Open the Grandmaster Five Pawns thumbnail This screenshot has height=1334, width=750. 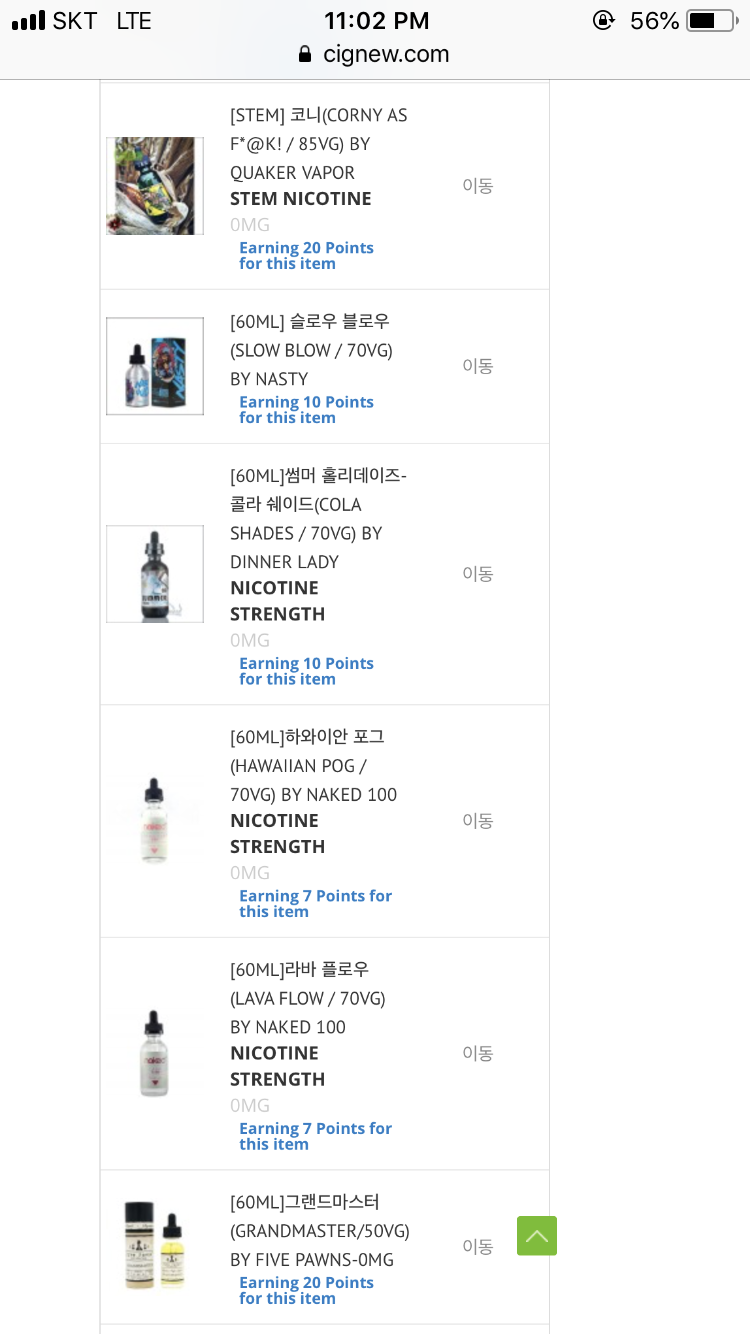(155, 1246)
